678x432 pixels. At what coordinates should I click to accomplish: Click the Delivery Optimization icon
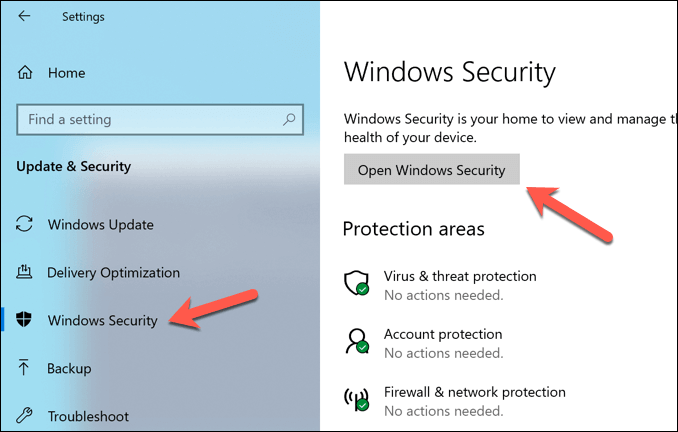pos(25,272)
